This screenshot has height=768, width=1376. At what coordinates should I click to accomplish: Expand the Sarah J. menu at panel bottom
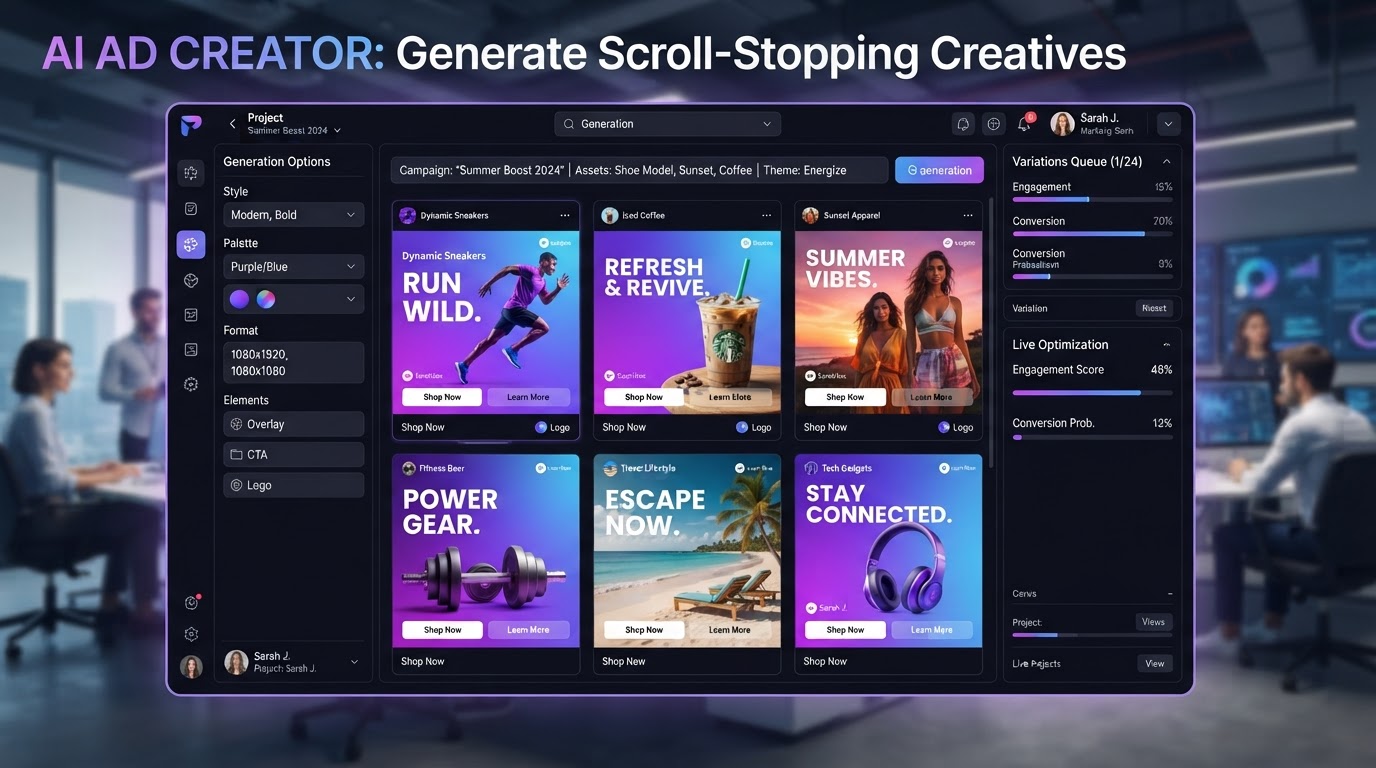tap(353, 662)
